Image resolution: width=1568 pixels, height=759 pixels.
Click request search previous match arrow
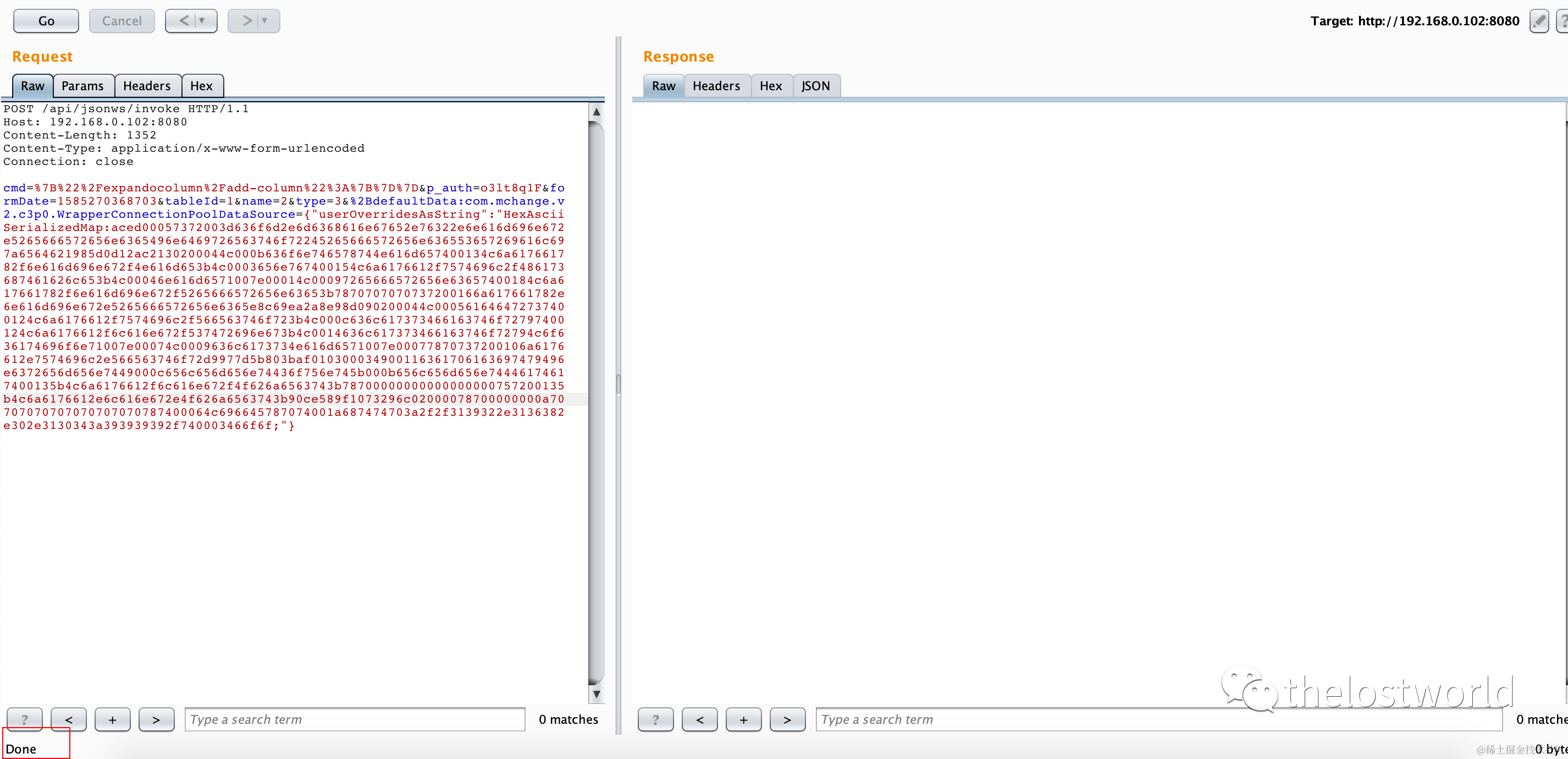click(69, 719)
